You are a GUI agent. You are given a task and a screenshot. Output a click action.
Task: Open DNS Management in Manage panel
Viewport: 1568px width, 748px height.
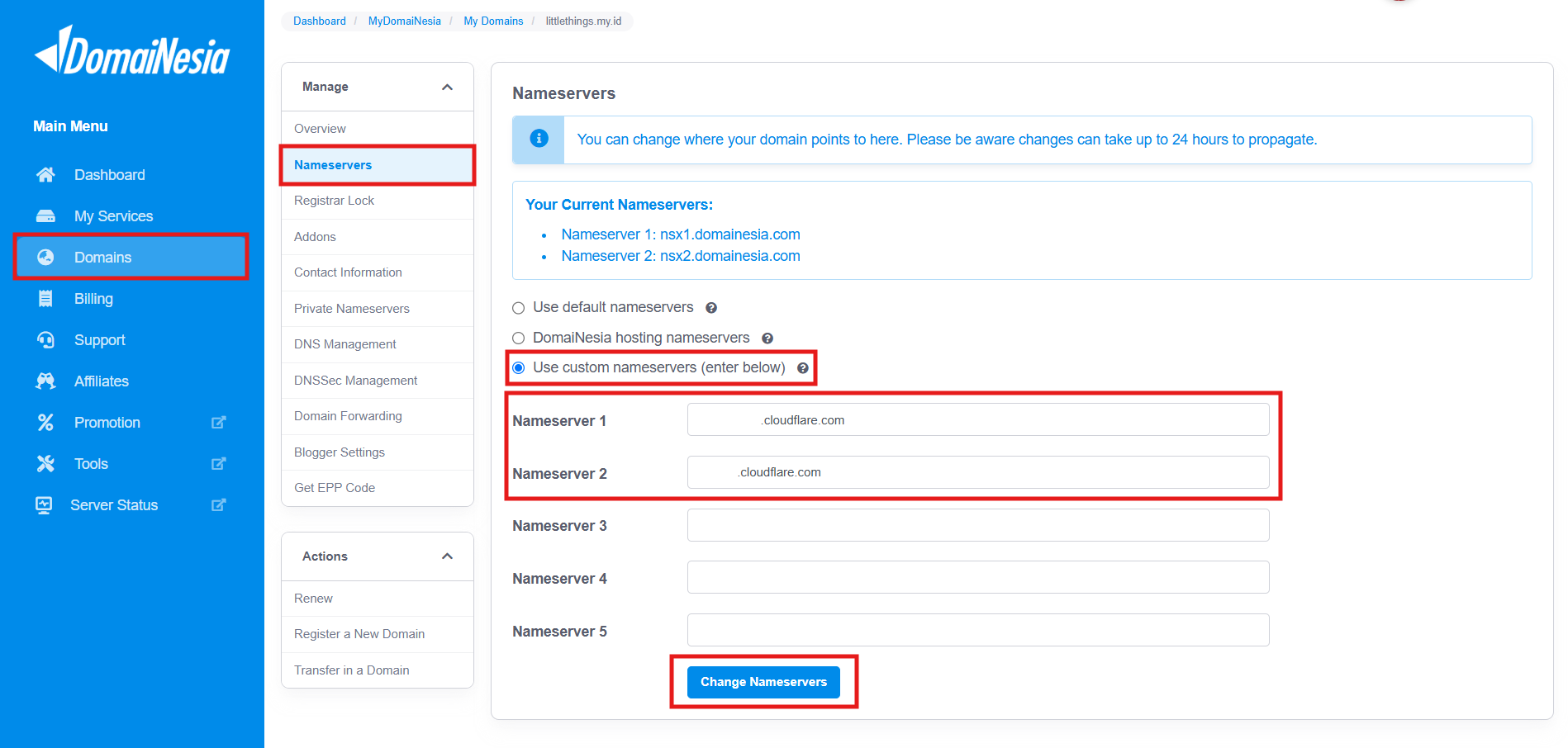(x=378, y=344)
